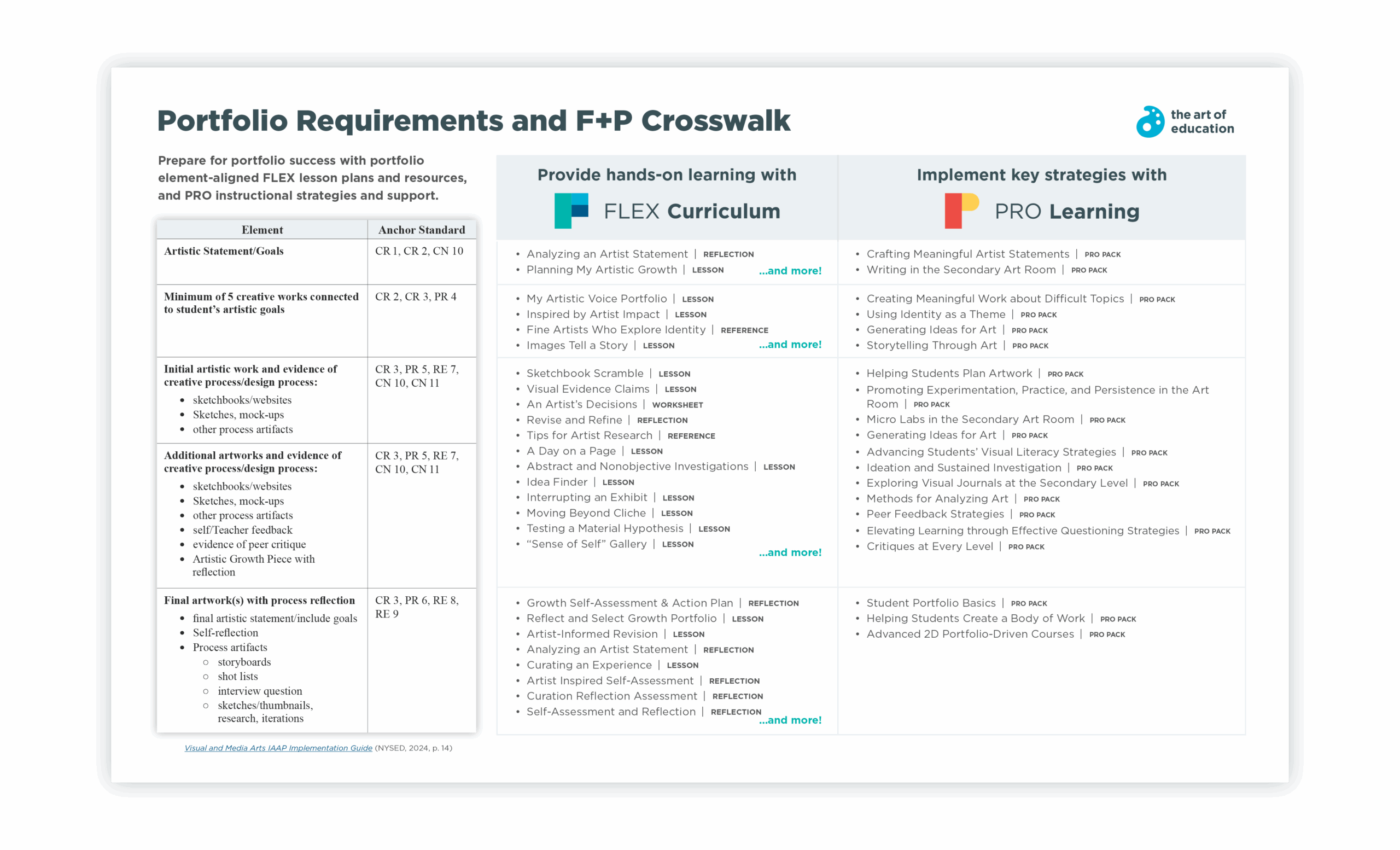Screen dimensions: 1400x850
Task: Click the FLEX Curriculum teal logo icon
Action: tap(571, 211)
